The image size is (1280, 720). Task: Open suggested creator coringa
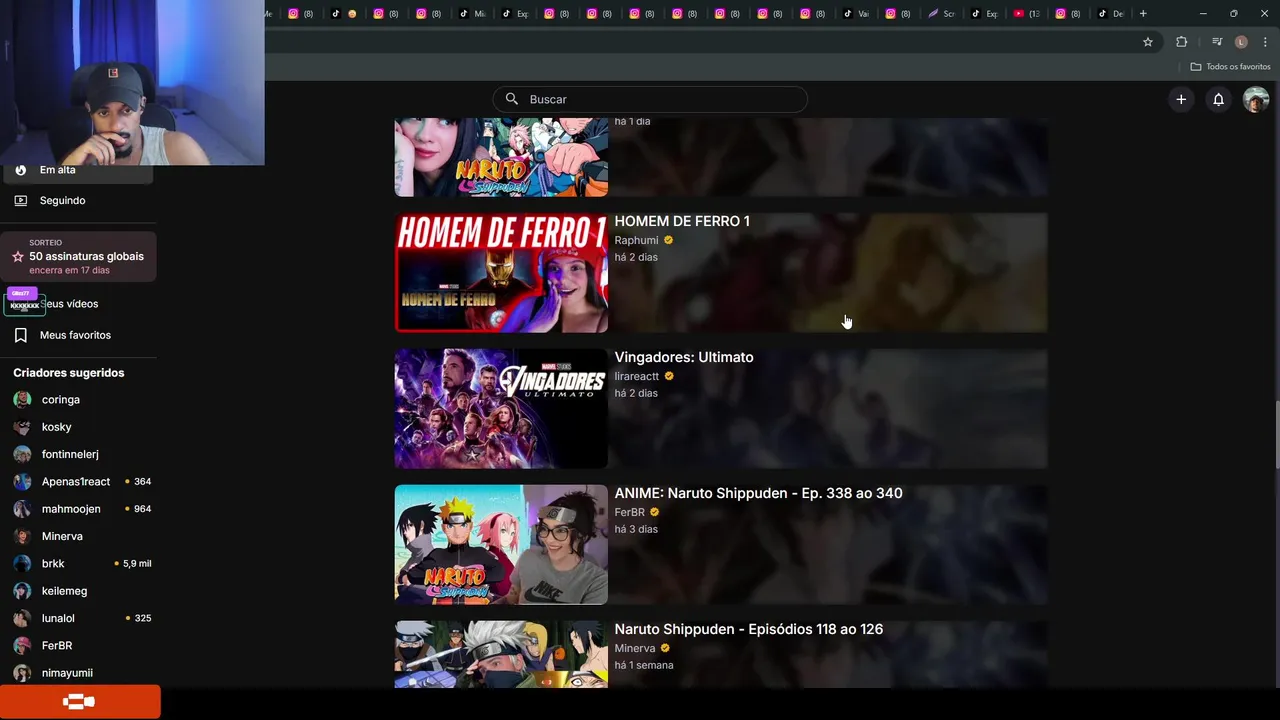click(x=60, y=399)
